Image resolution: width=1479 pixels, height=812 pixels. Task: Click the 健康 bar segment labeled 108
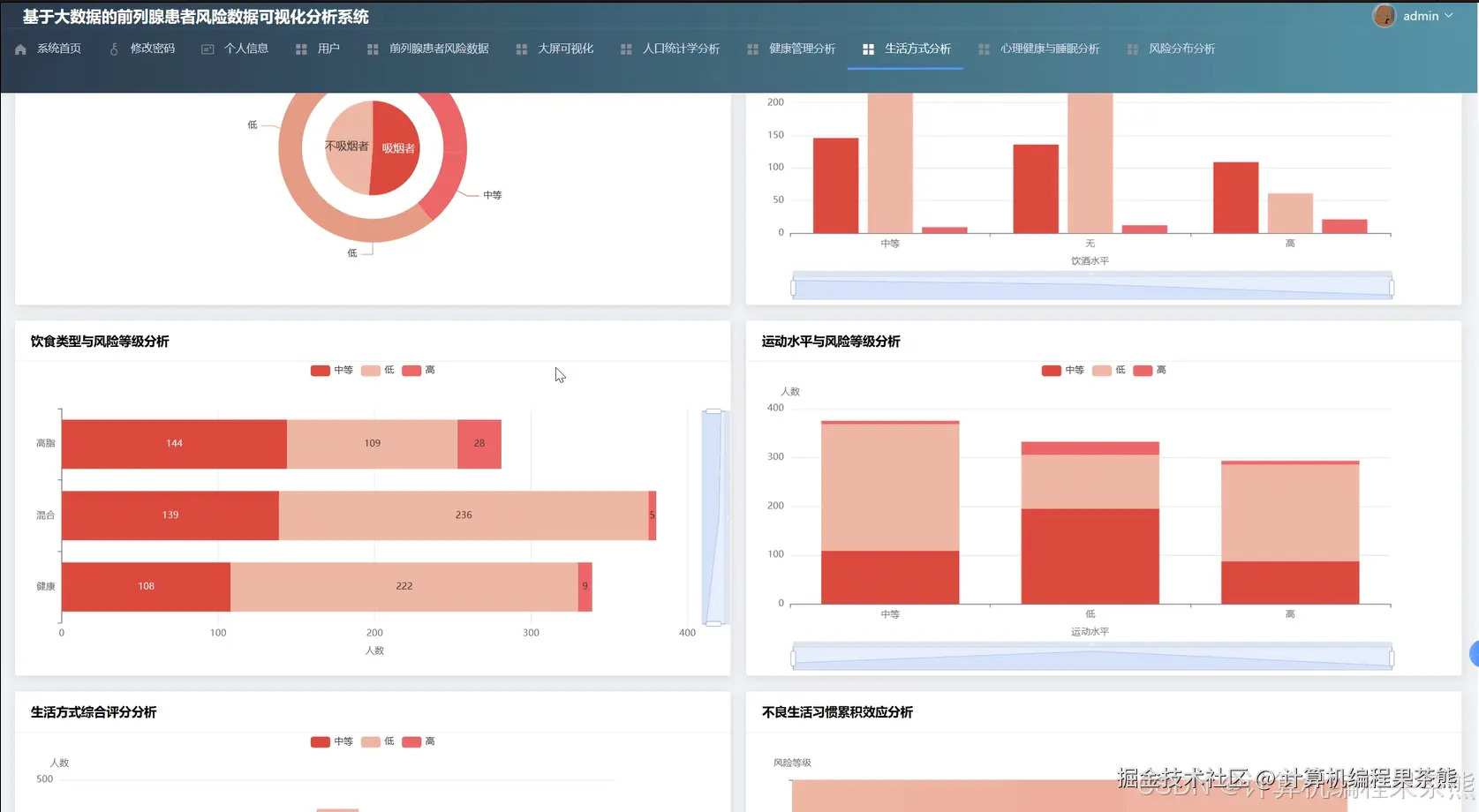click(146, 587)
